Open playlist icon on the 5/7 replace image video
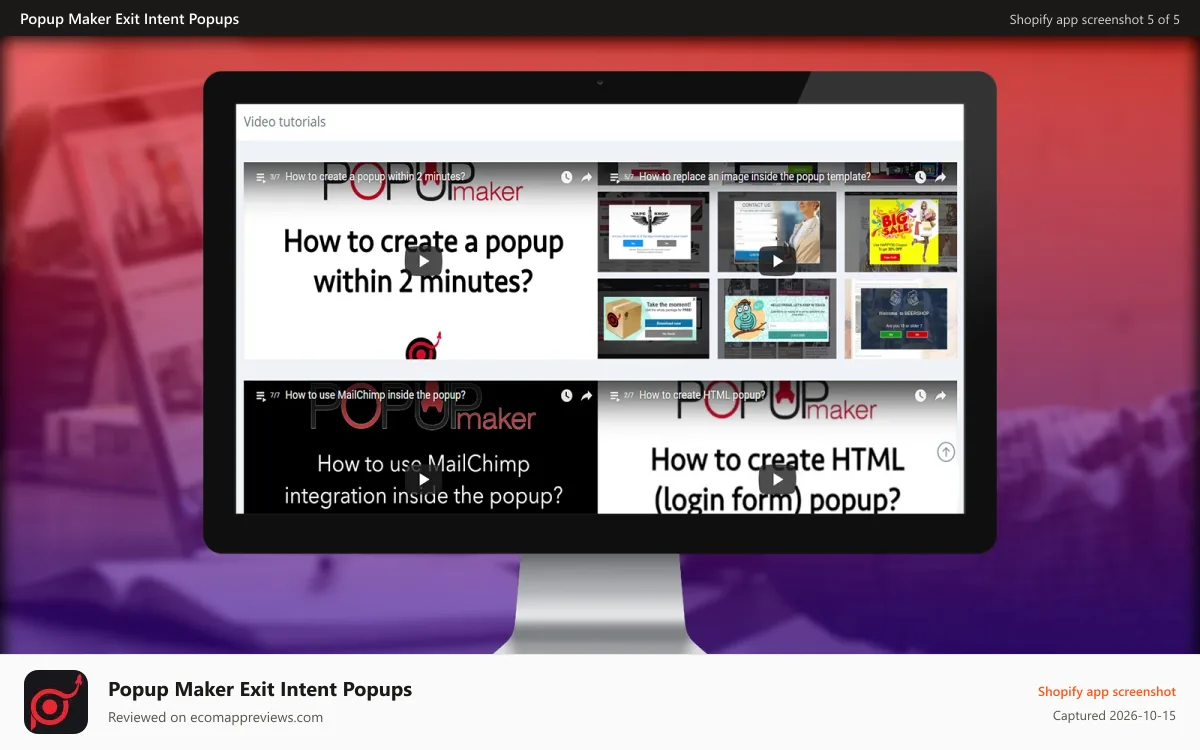This screenshot has width=1200, height=750. (x=615, y=177)
